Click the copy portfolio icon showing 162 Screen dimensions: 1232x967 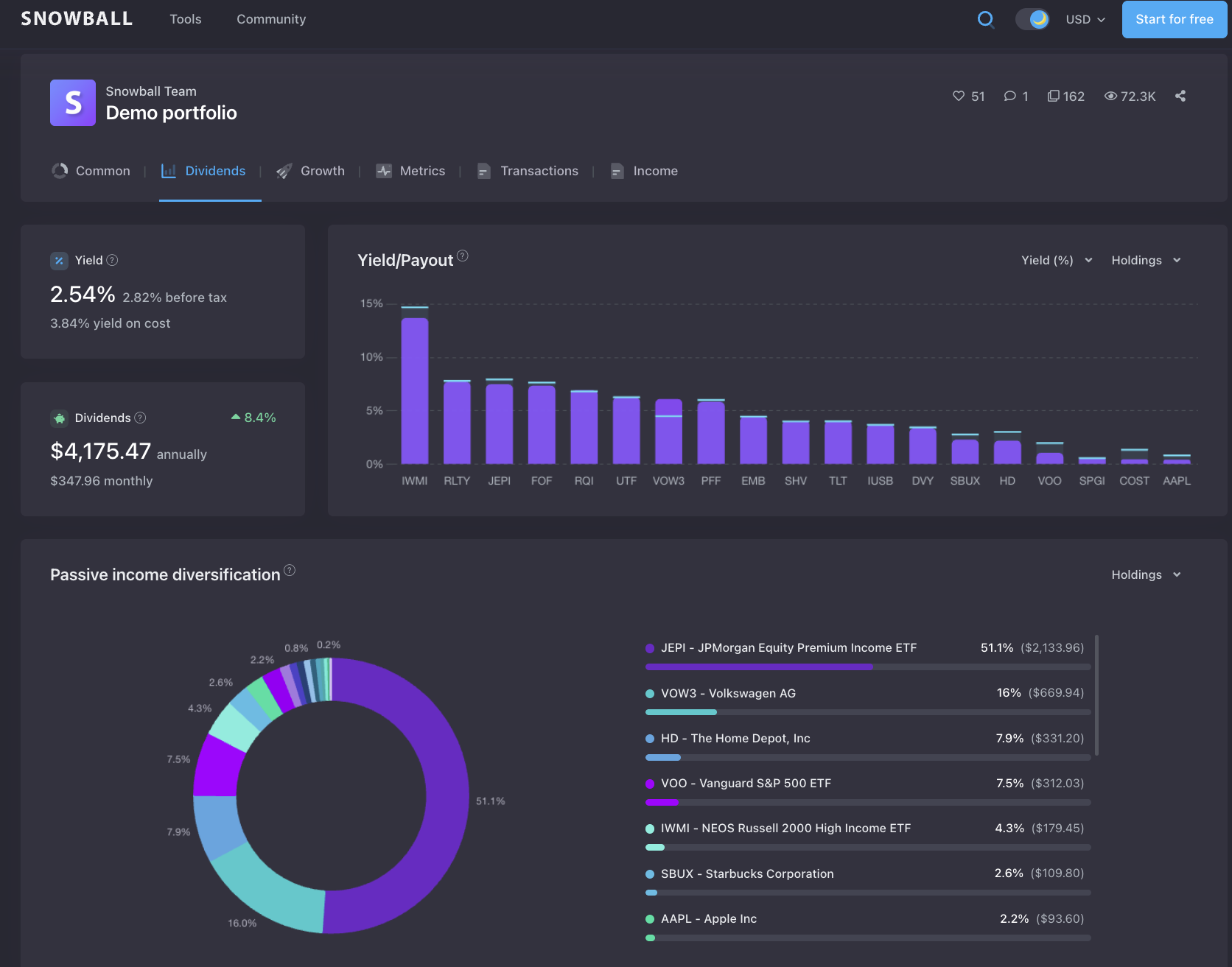point(1054,96)
